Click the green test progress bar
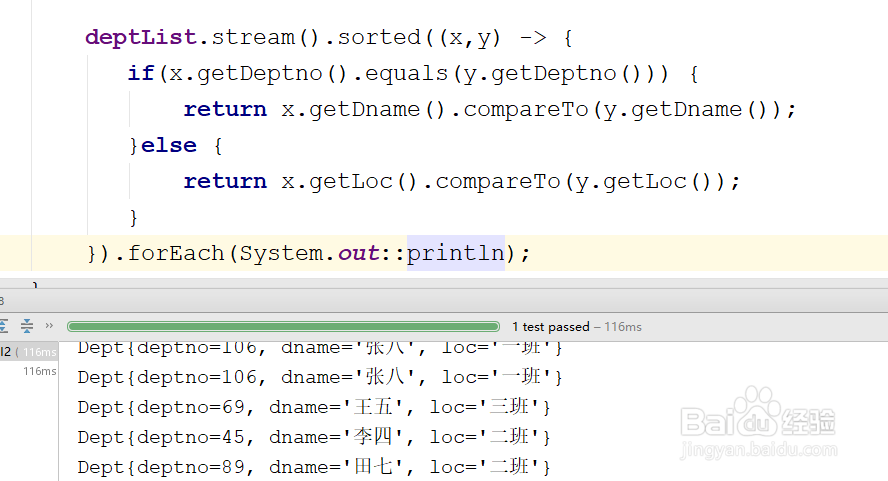 283,326
